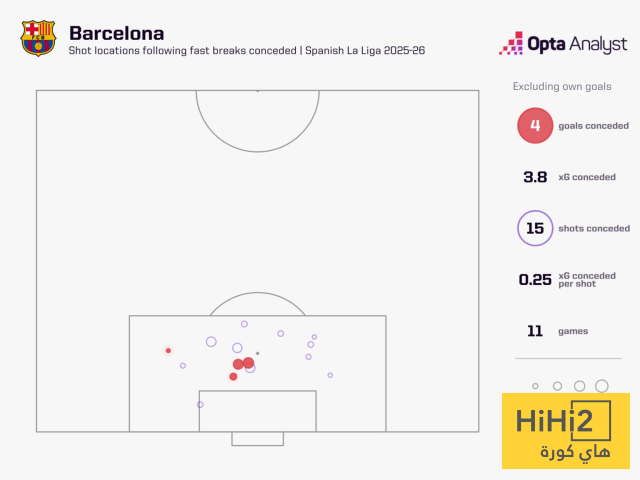Image resolution: width=640 pixels, height=480 pixels.
Task: Click the red goals conceded circle
Action: (535, 126)
